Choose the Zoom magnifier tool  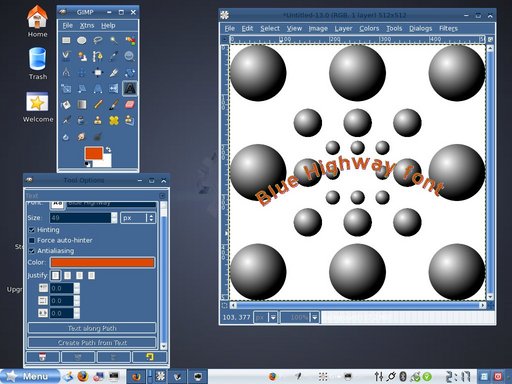(x=130, y=56)
